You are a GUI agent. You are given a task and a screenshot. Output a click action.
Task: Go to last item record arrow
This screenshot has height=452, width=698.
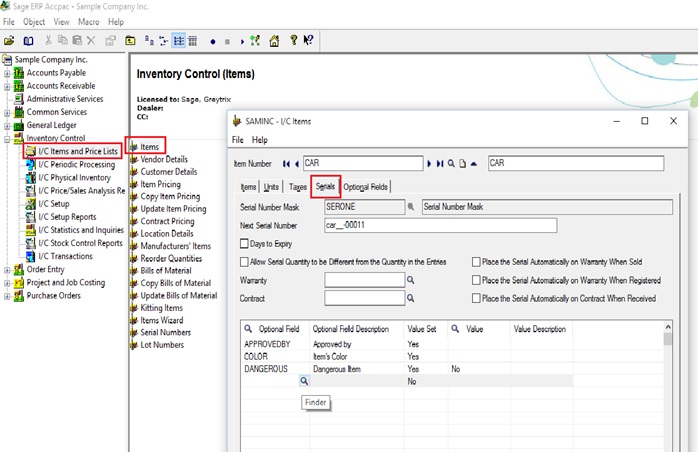tap(440, 163)
